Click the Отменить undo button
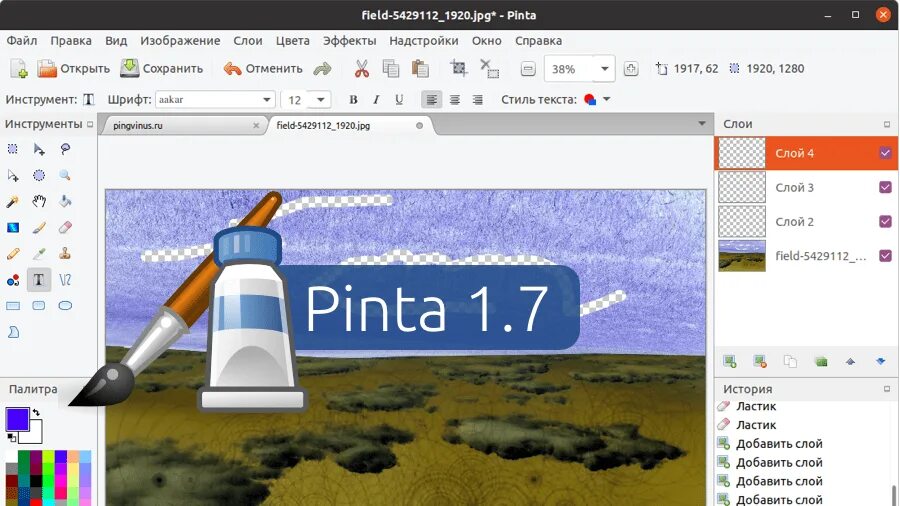The width and height of the screenshot is (900, 506). [263, 69]
